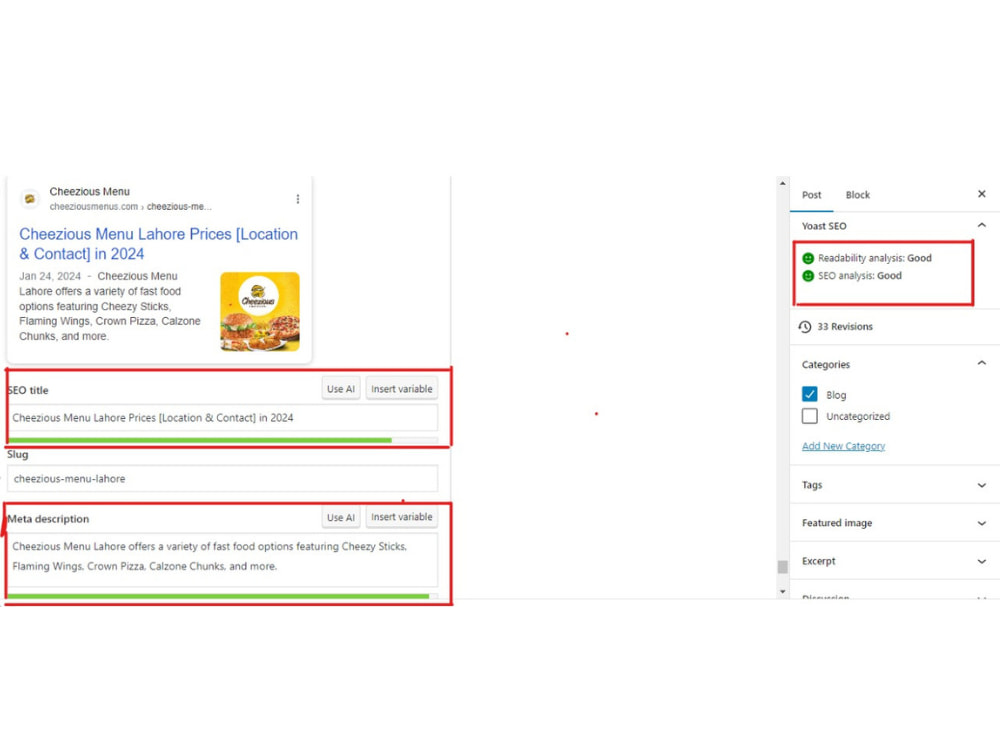Click the scrollbar down arrow
The image size is (1000, 750).
click(783, 592)
